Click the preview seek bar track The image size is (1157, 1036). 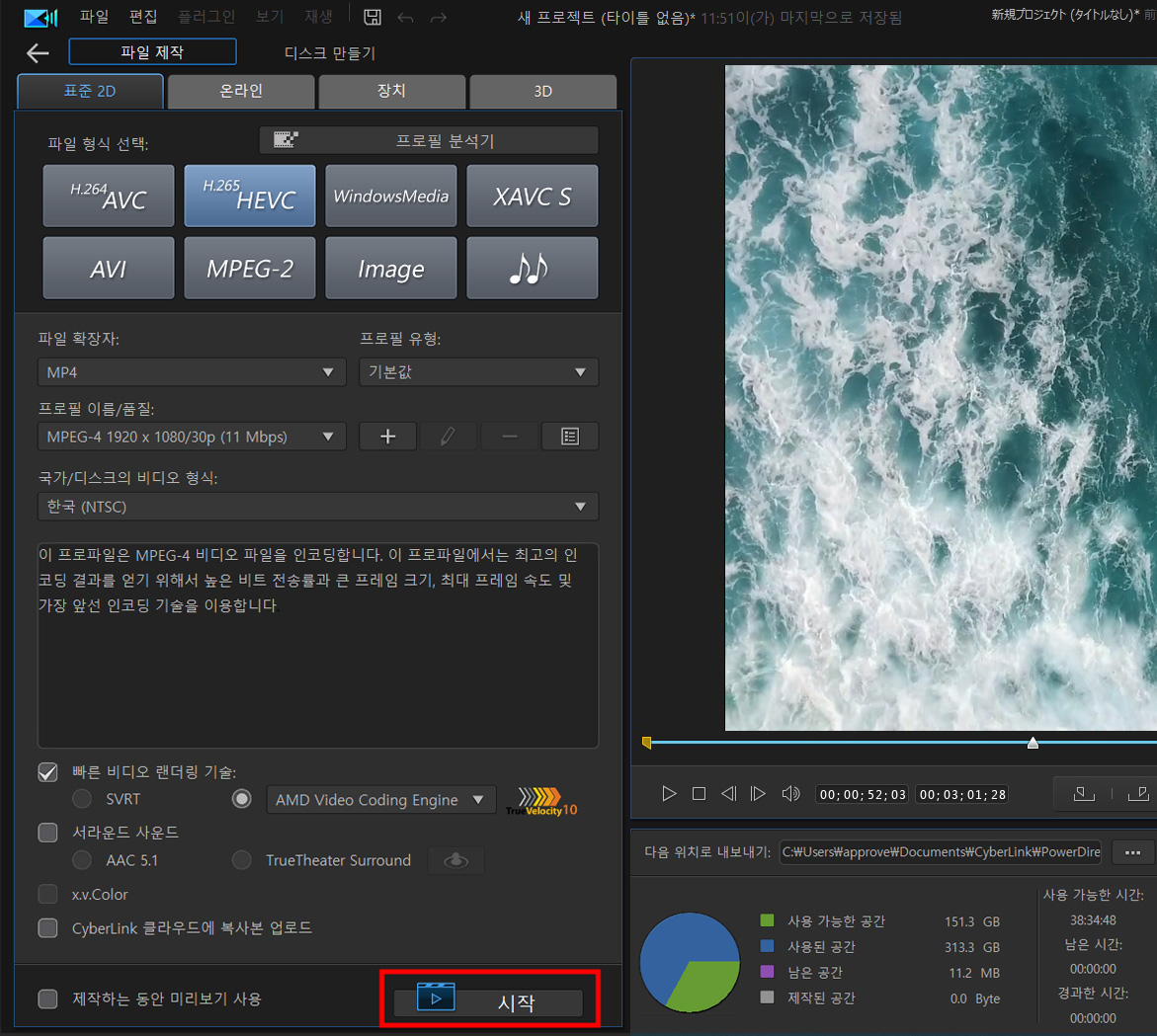[900, 742]
